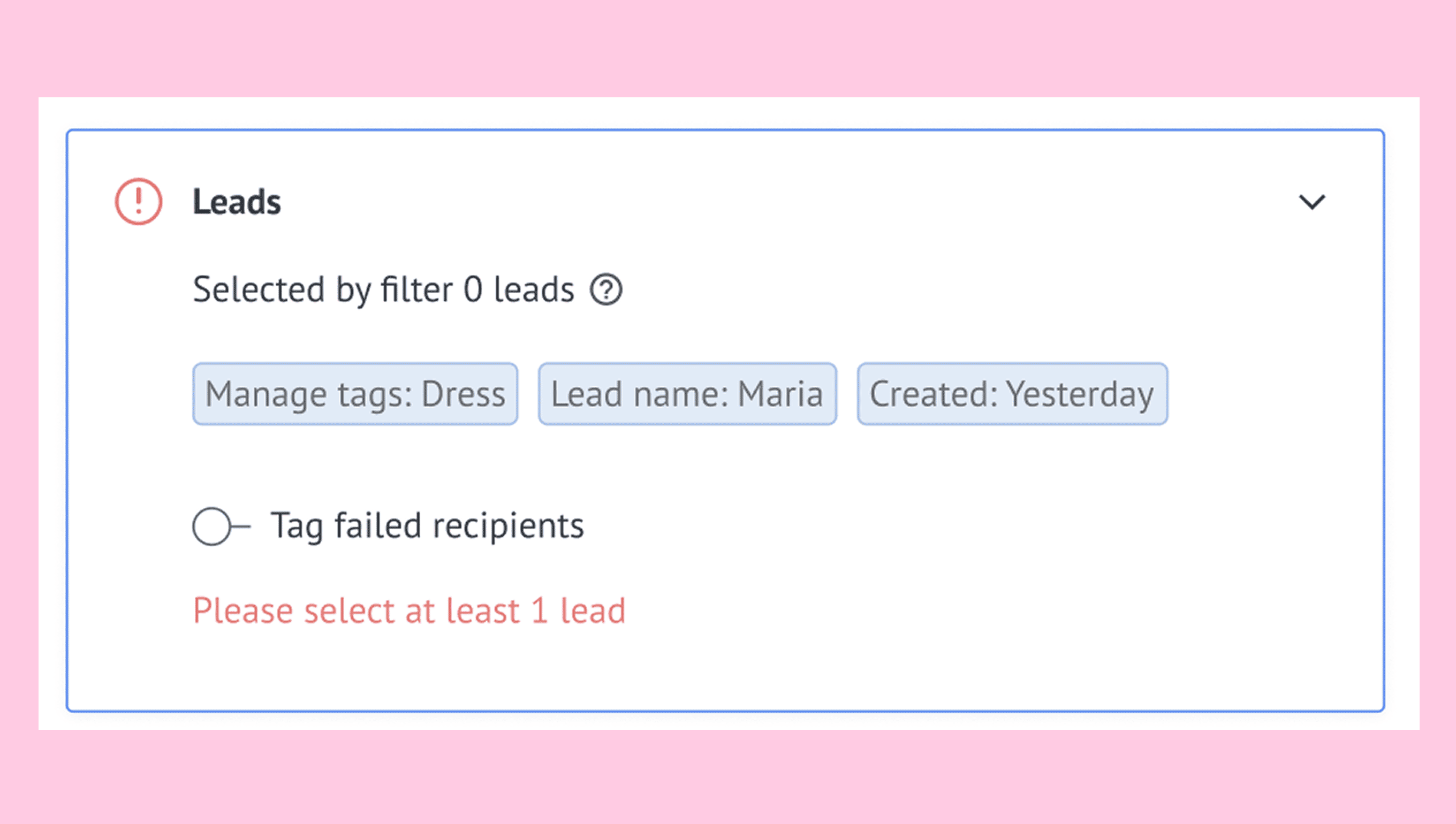Edit the Dress tag filter
This screenshot has height=824, width=1456.
click(x=355, y=394)
